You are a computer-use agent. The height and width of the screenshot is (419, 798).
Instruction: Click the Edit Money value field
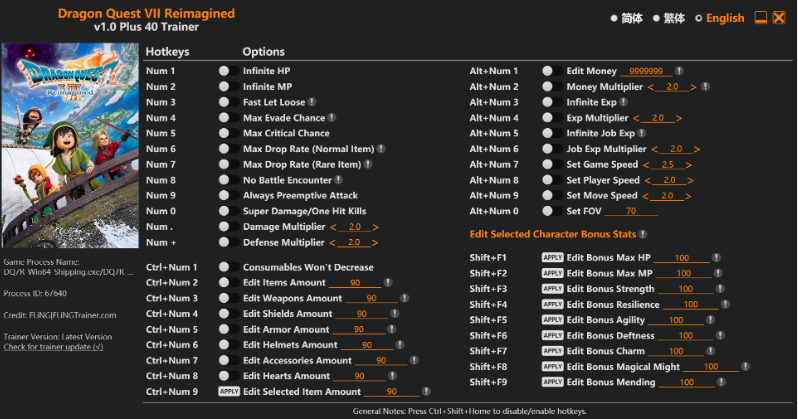646,71
